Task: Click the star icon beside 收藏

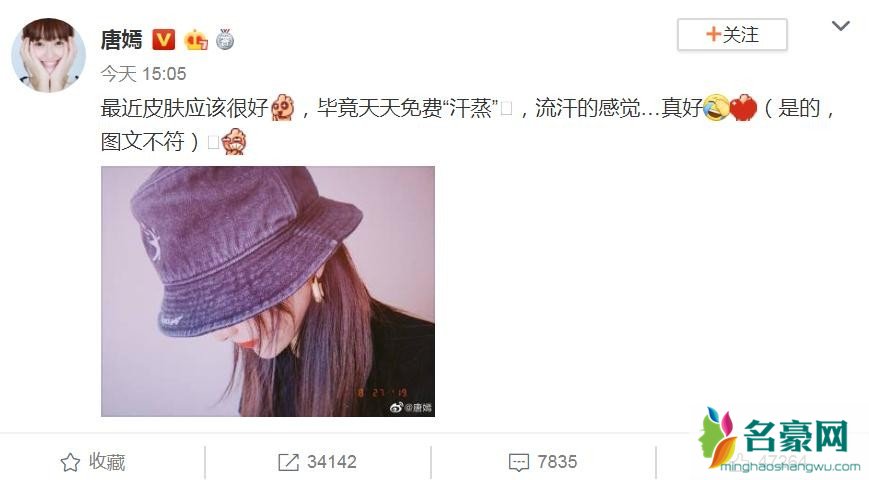Action: 70,462
